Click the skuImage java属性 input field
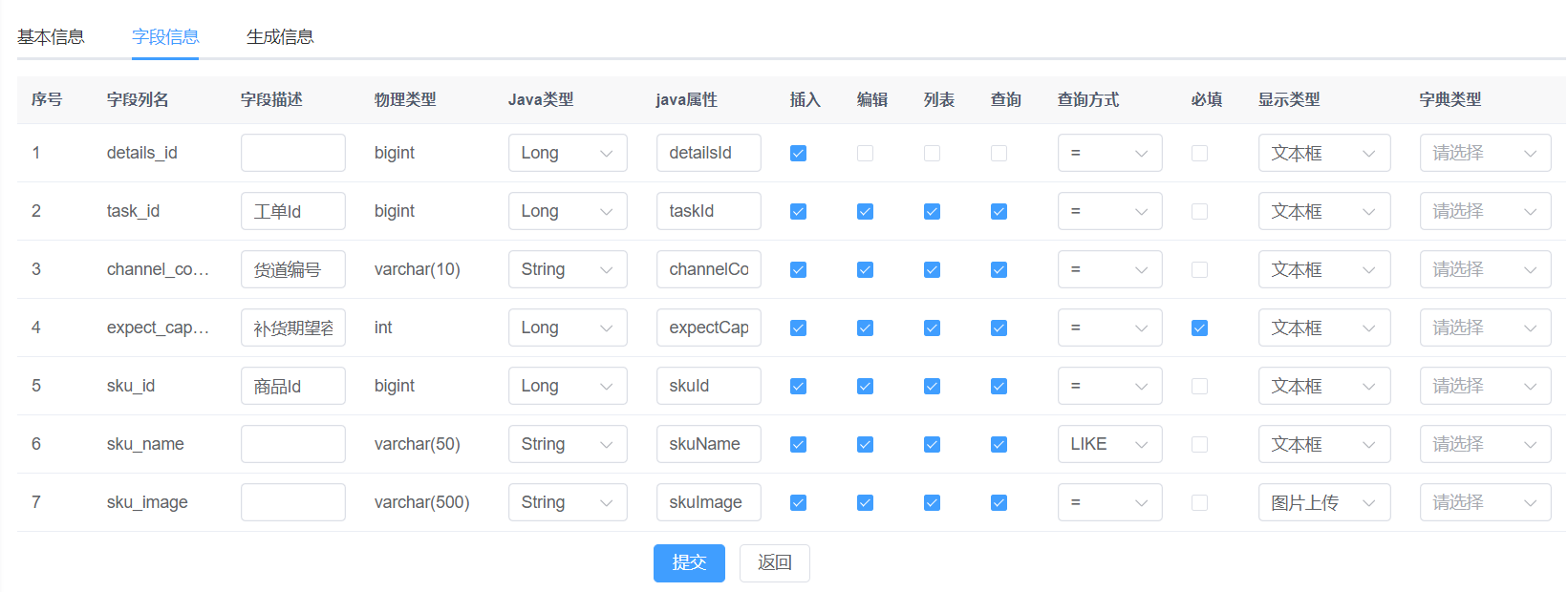 (x=707, y=503)
